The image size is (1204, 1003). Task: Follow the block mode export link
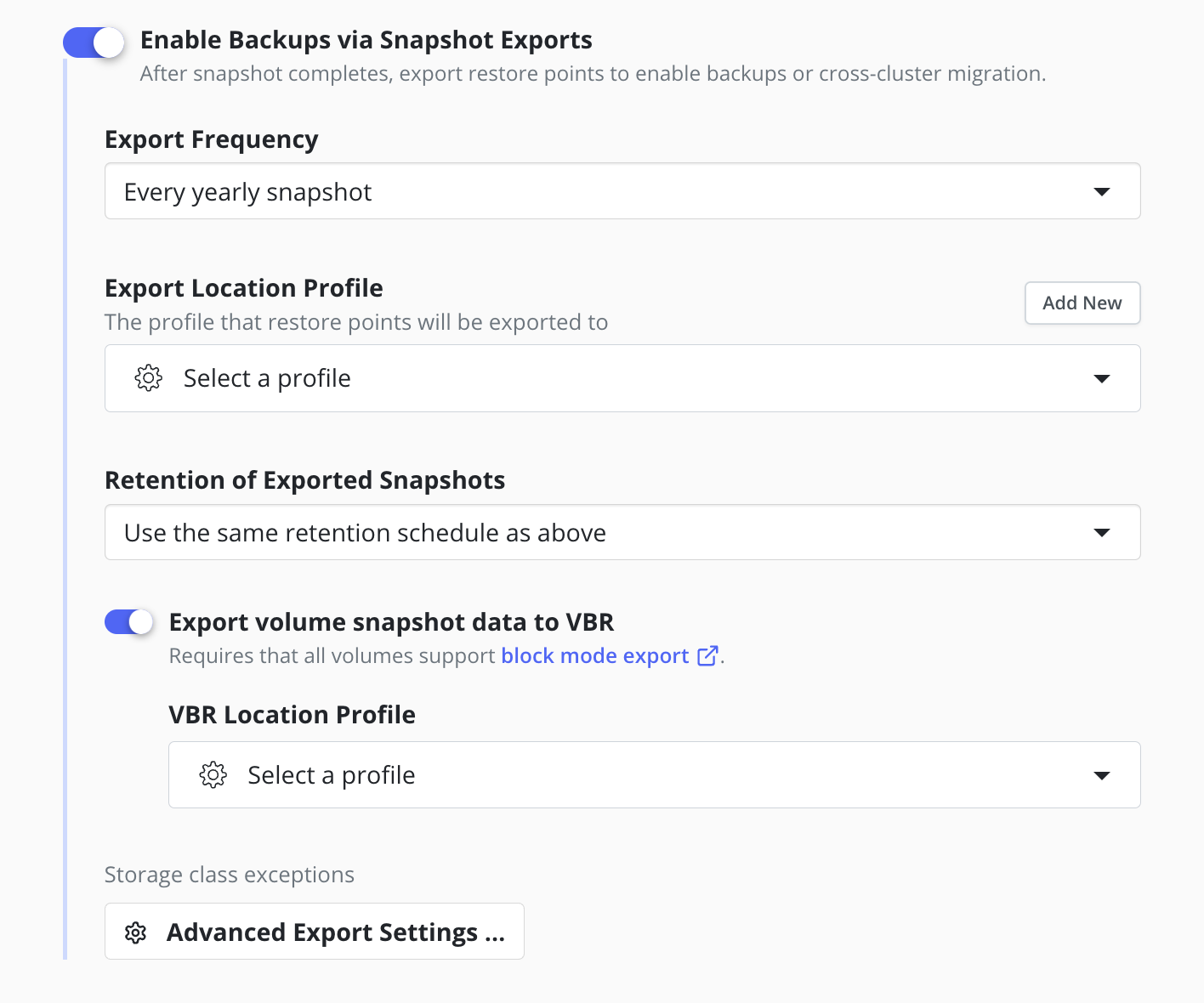coord(595,656)
